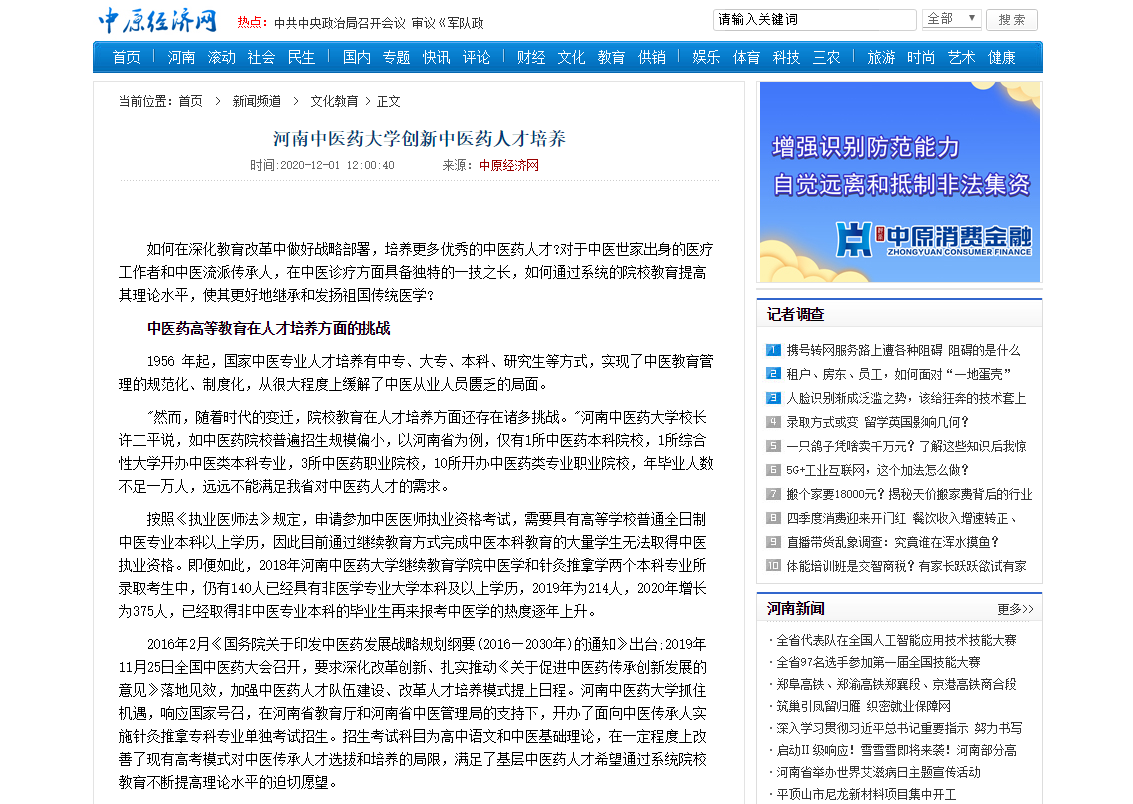Image resolution: width=1133 pixels, height=804 pixels.
Task: Click the 新闻频道 breadcrumb link
Action: 256,101
